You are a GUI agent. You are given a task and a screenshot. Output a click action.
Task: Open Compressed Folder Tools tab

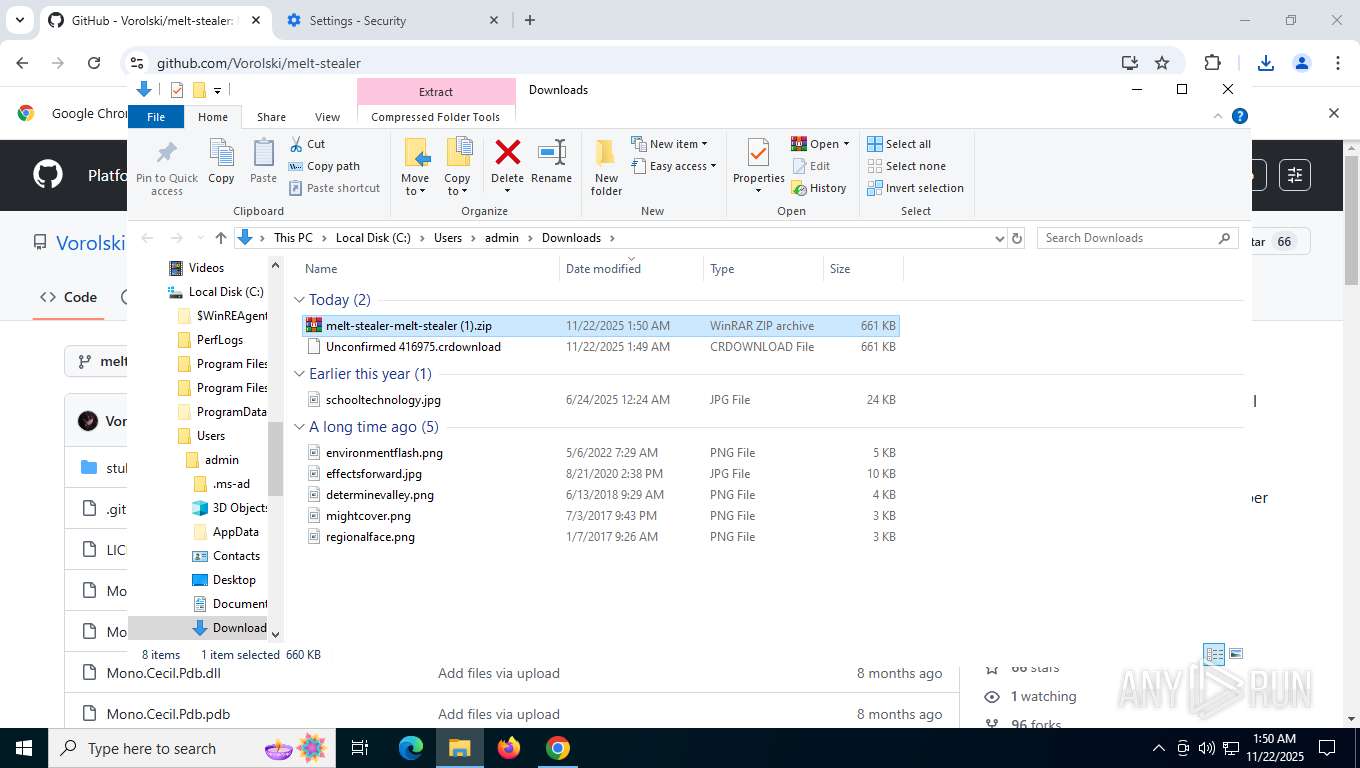coord(435,117)
